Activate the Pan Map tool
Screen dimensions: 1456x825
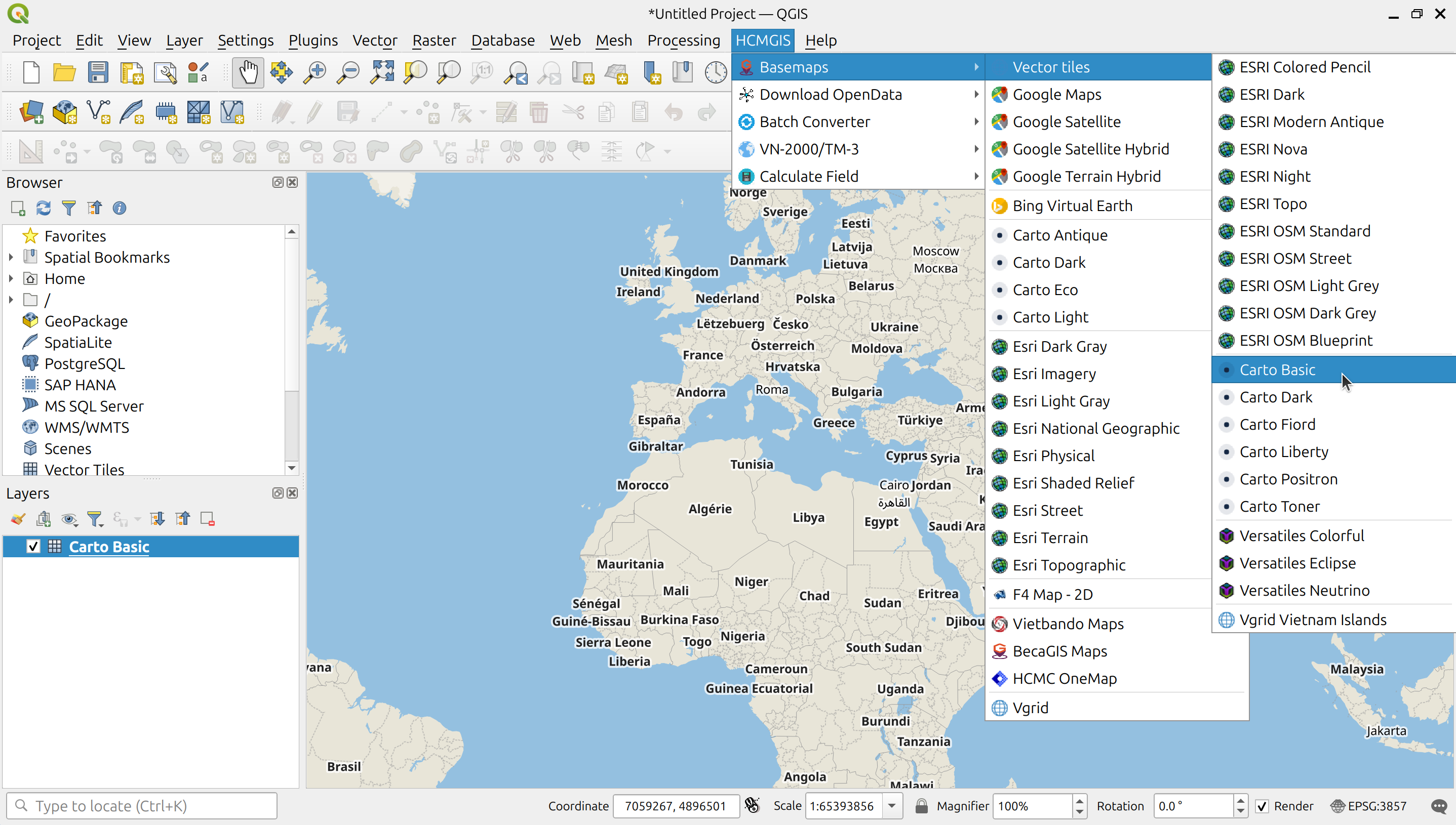(x=248, y=72)
